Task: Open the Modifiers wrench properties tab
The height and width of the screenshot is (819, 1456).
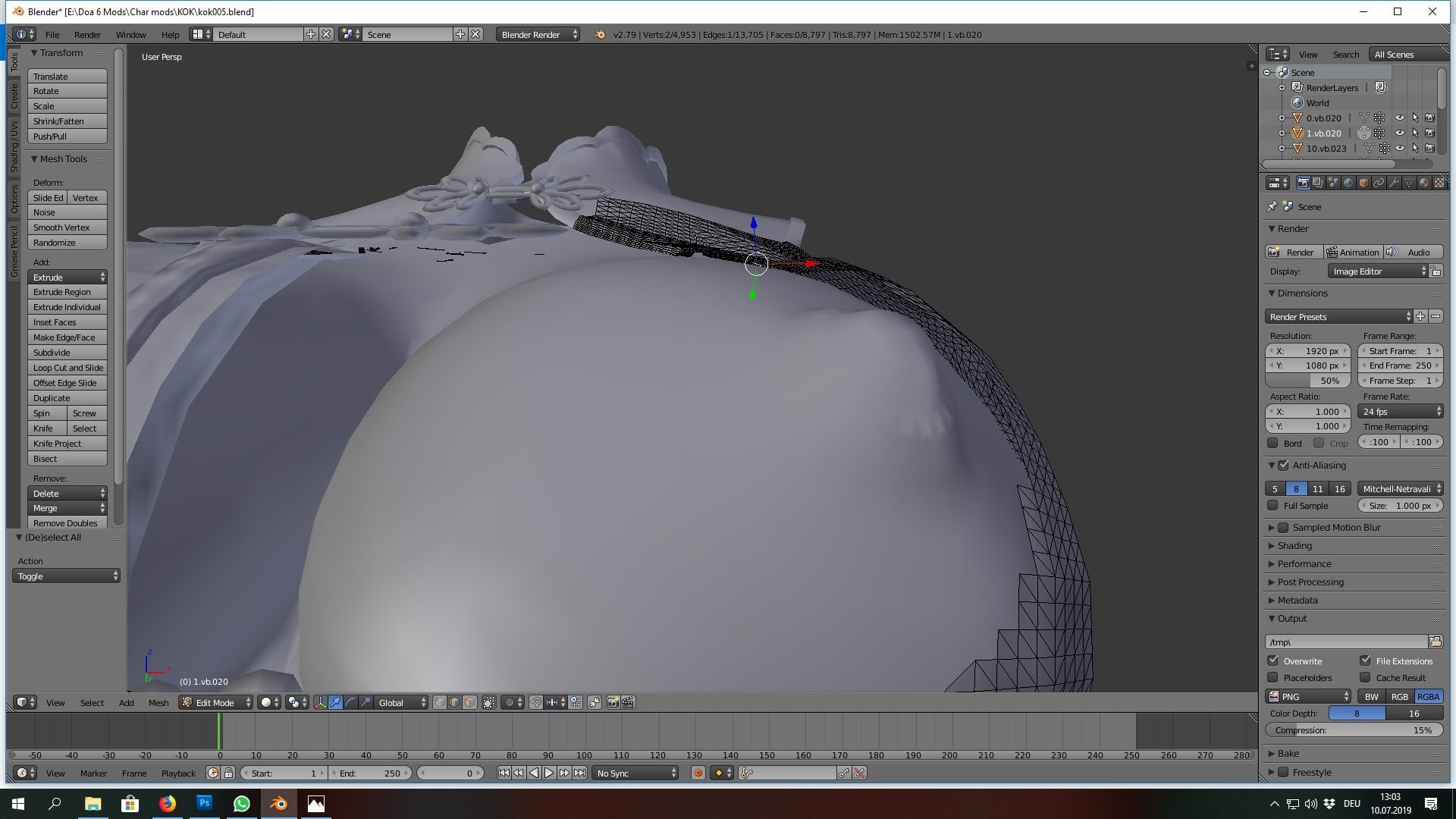Action: coord(1394,183)
